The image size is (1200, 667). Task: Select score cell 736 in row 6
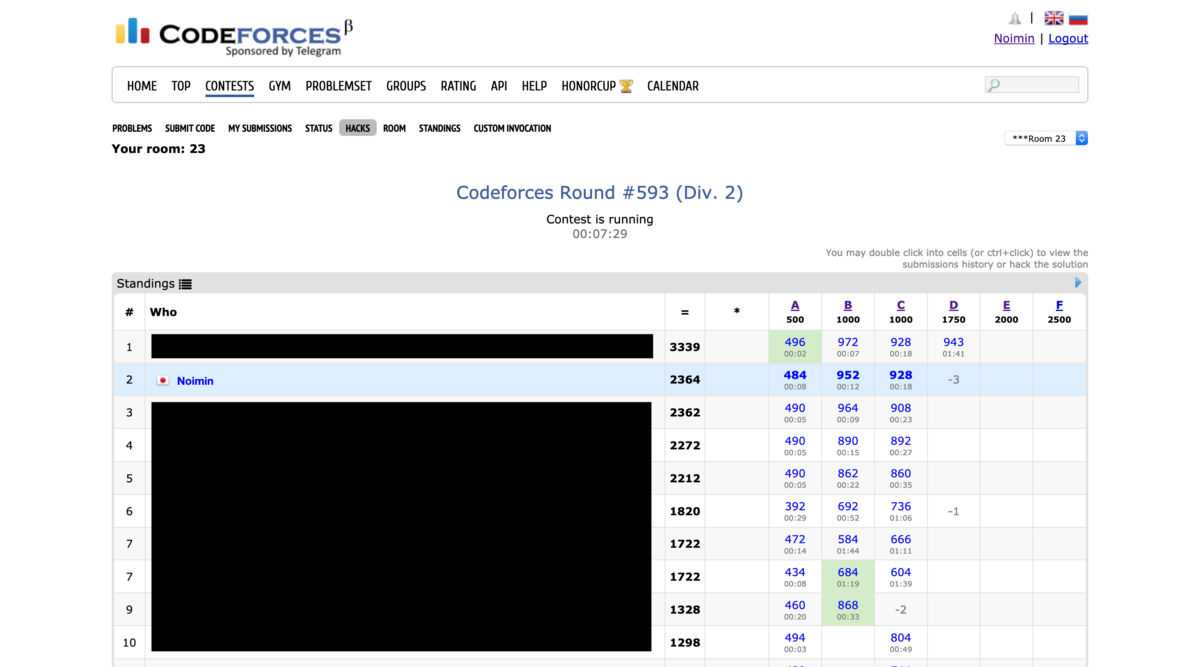(901, 511)
